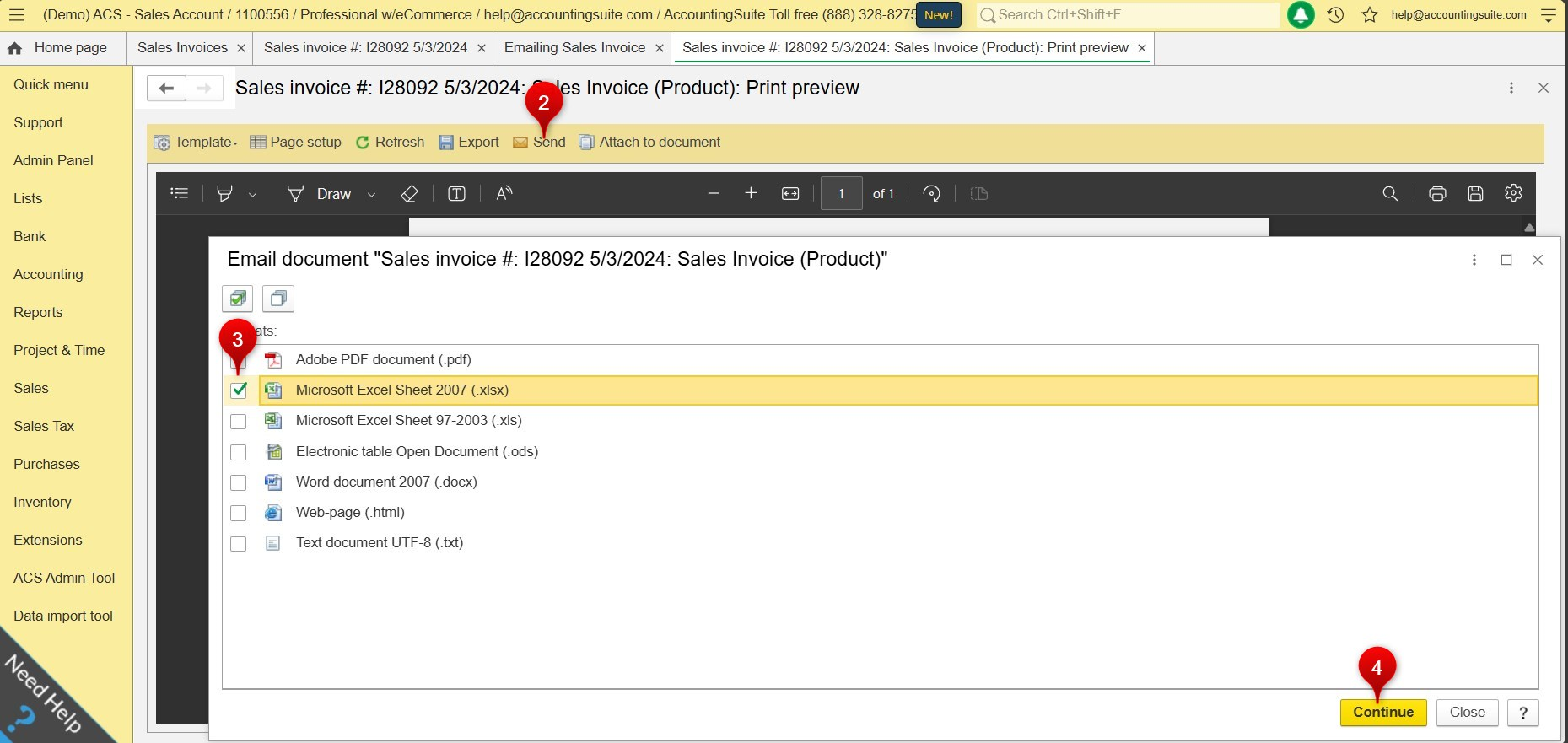Click the search field

pyautogui.click(x=1129, y=14)
